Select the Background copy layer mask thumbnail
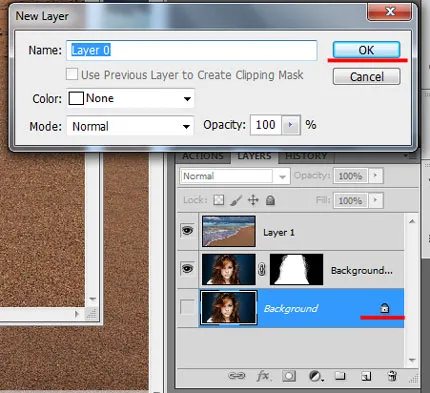Image resolution: width=430 pixels, height=393 pixels. pos(296,269)
